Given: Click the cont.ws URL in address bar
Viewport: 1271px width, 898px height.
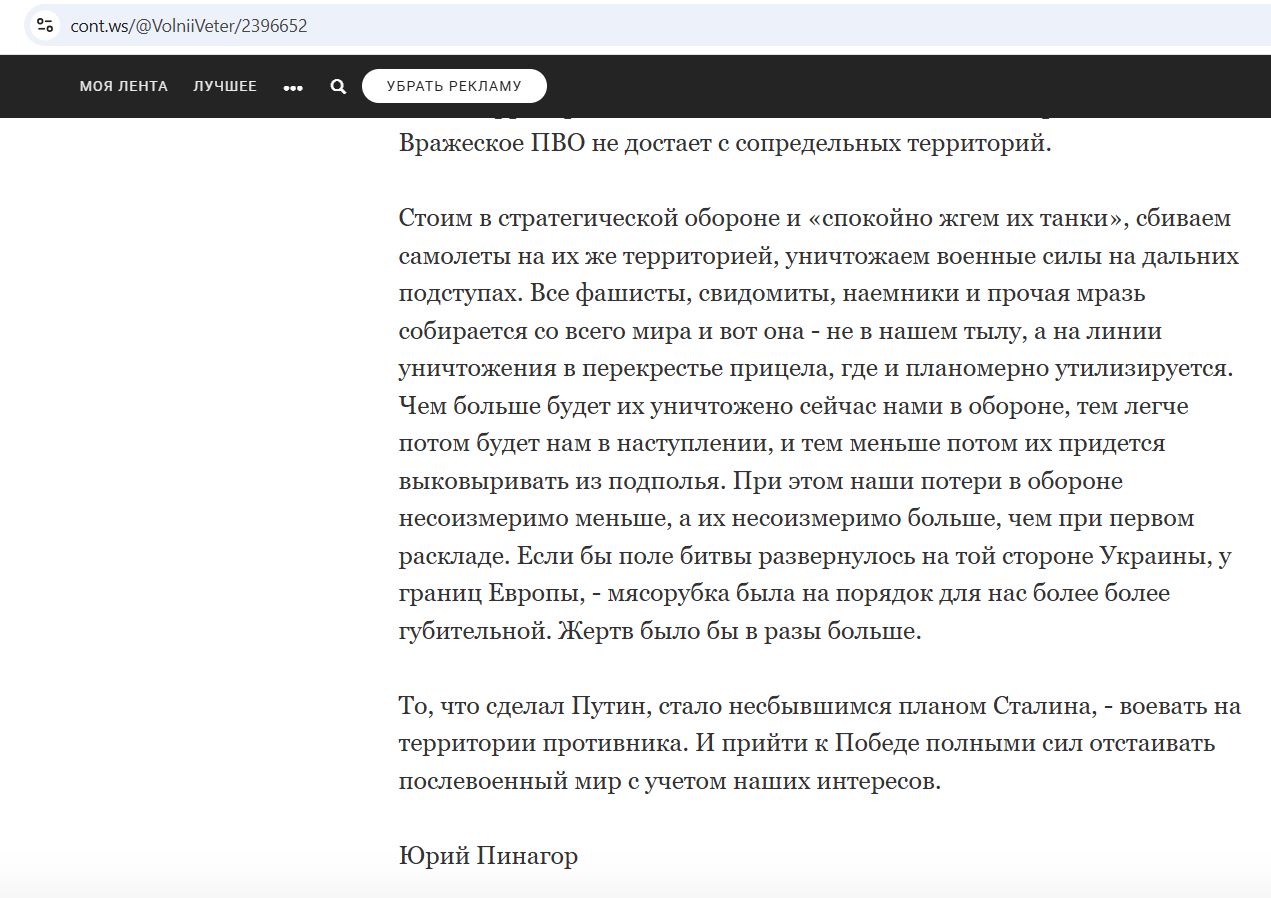Looking at the screenshot, I should click(189, 26).
